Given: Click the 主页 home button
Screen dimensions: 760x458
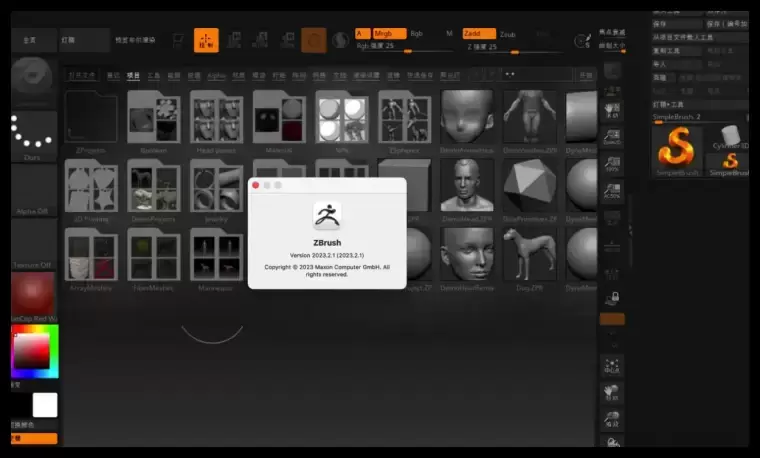Looking at the screenshot, I should coord(33,40).
